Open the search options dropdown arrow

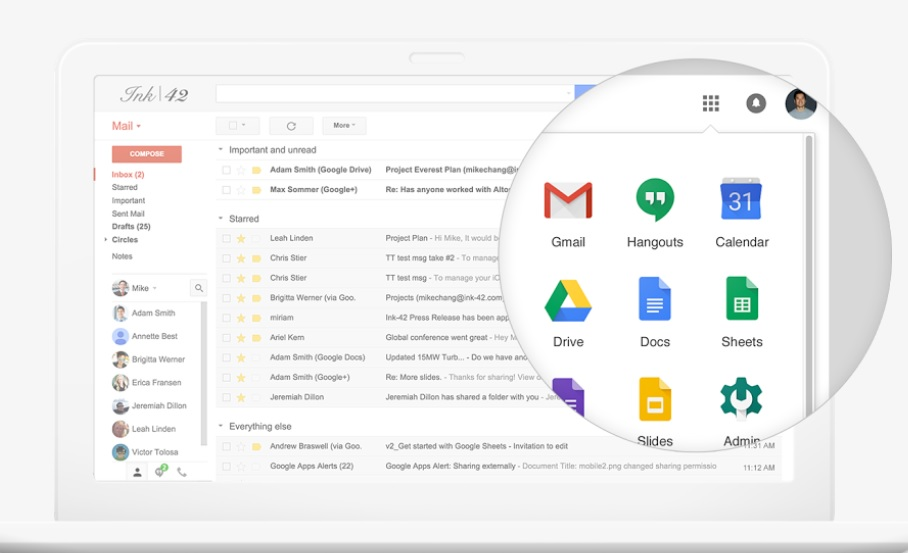(568, 93)
